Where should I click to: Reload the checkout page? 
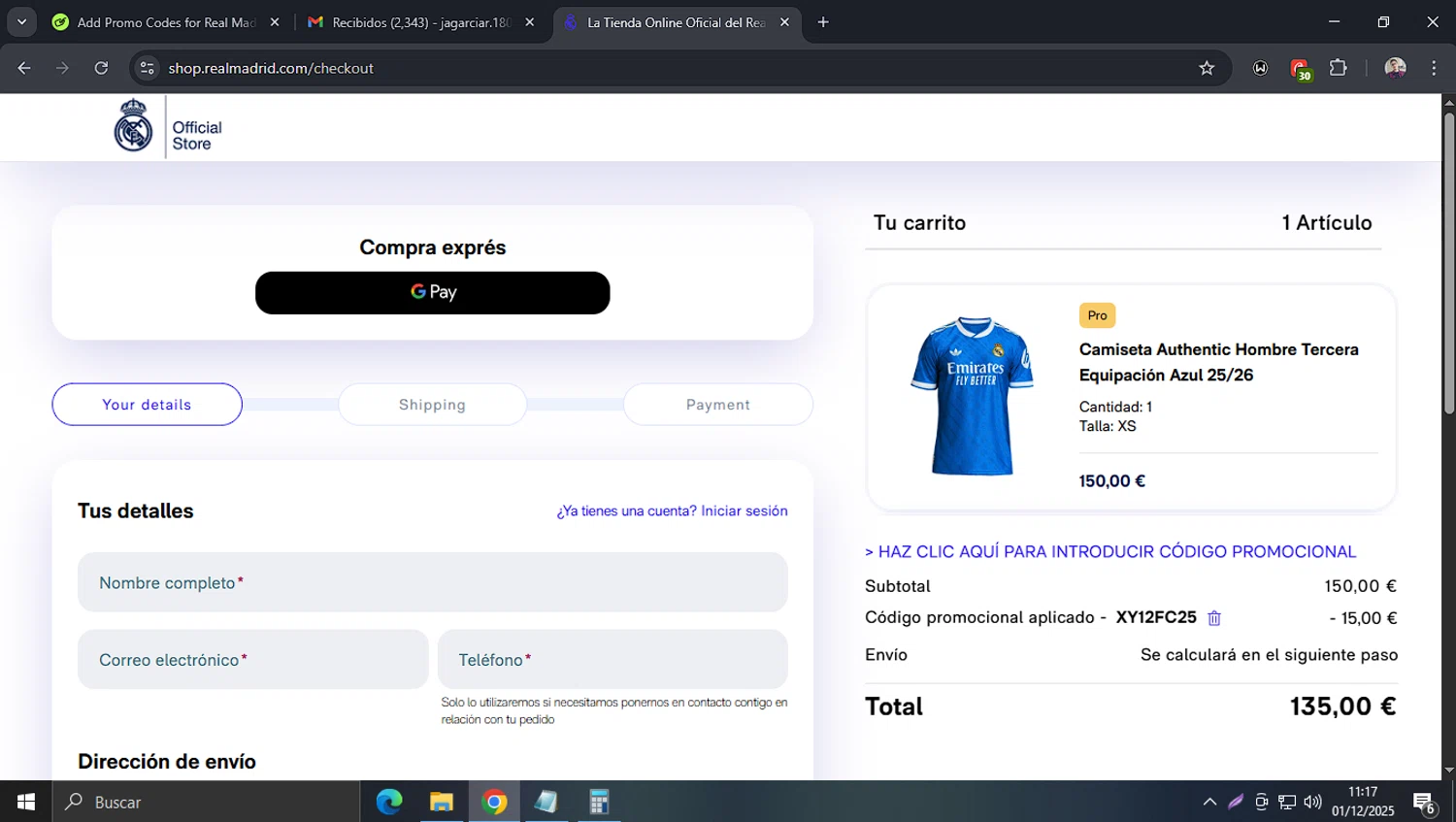pos(101,68)
